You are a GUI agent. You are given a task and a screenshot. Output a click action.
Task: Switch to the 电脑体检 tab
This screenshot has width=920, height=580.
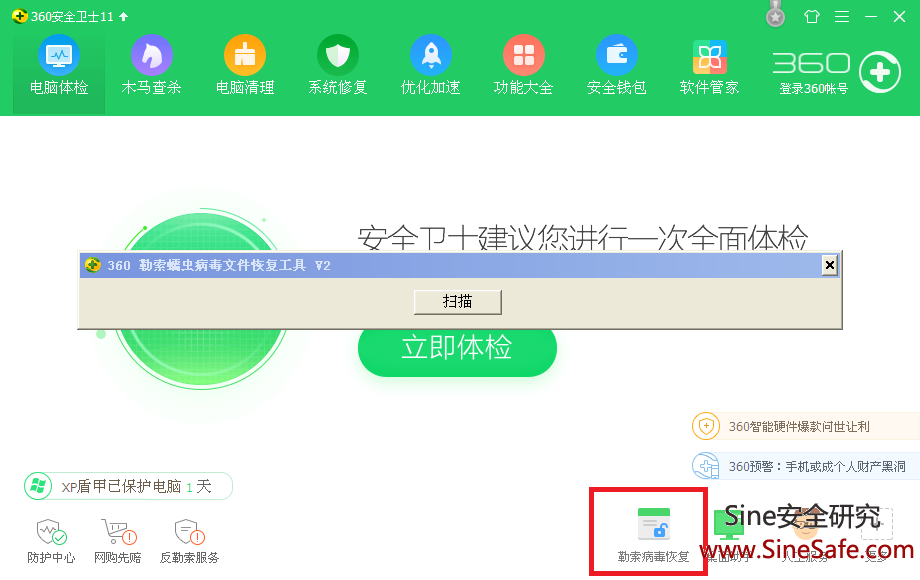(x=59, y=65)
